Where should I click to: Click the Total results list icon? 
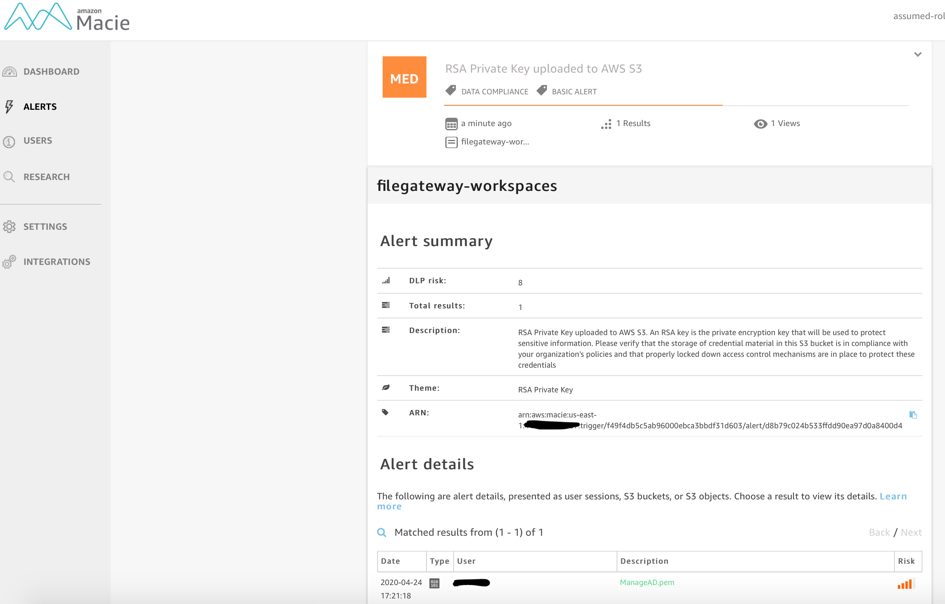(x=386, y=305)
